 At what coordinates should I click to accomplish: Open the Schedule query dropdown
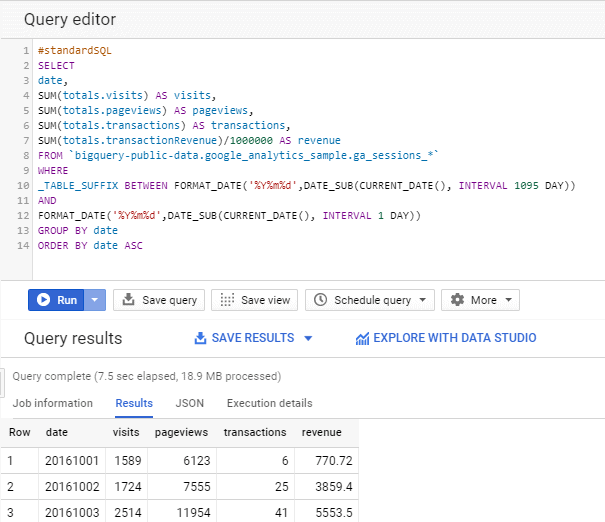coord(370,300)
